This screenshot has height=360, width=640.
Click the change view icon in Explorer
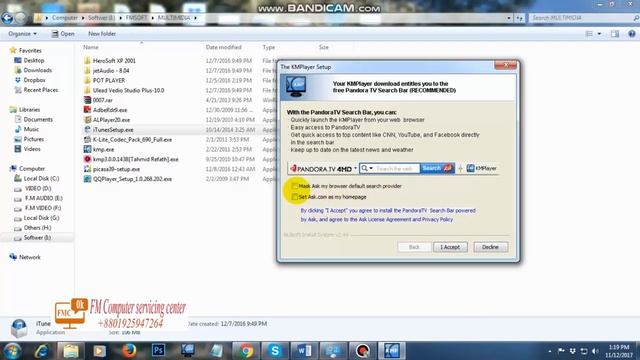pyautogui.click(x=589, y=34)
